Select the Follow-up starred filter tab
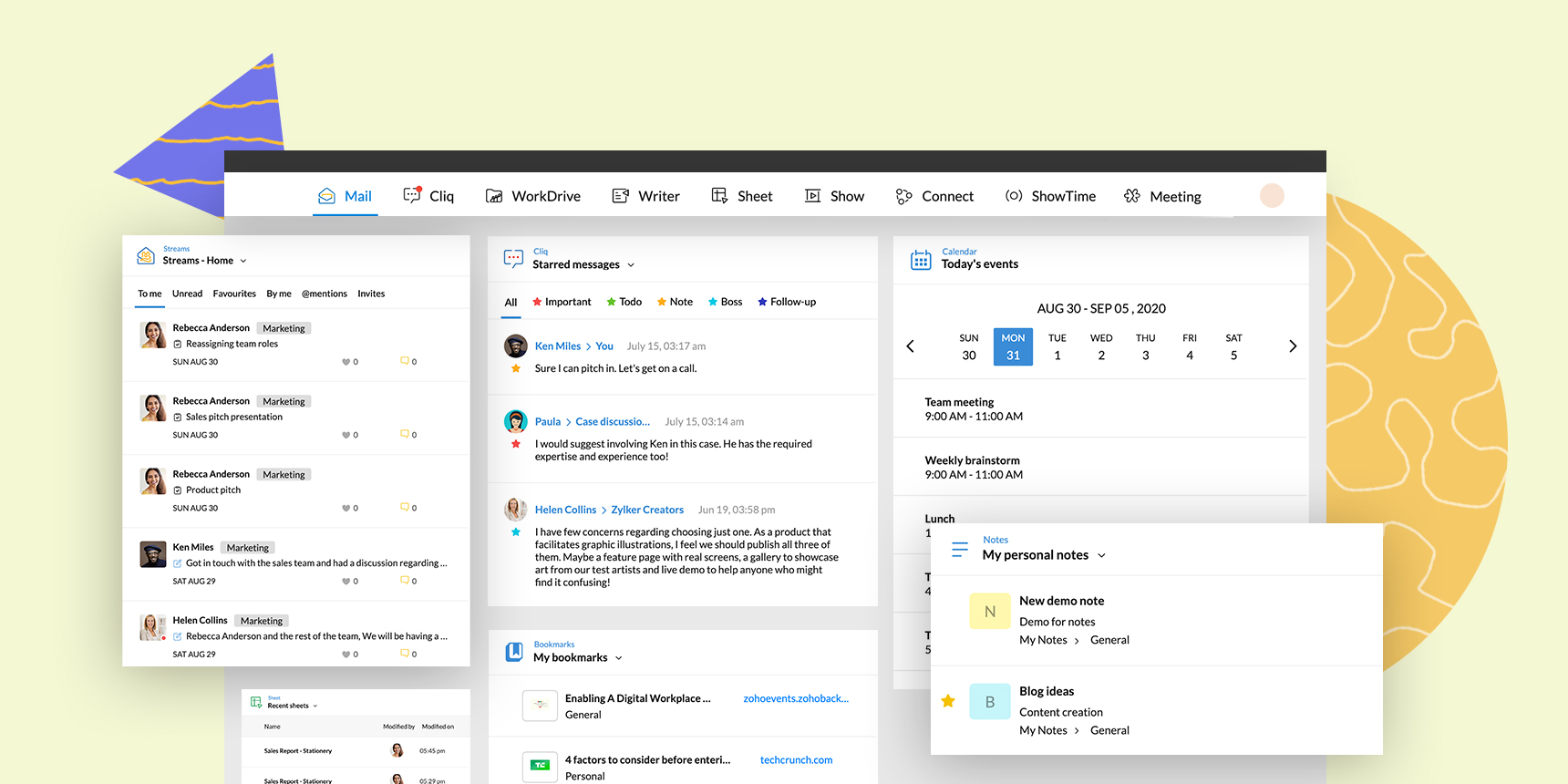This screenshot has width=1568, height=784. pos(786,302)
